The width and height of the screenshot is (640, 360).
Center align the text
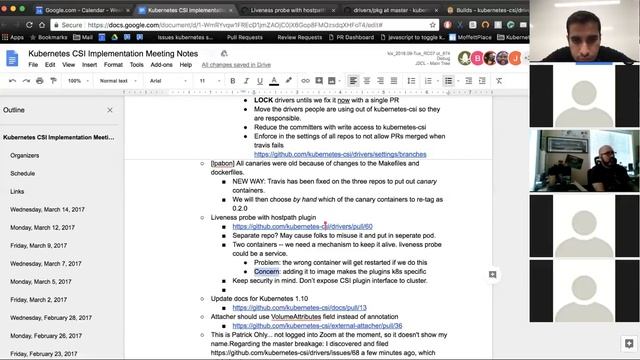click(x=367, y=81)
